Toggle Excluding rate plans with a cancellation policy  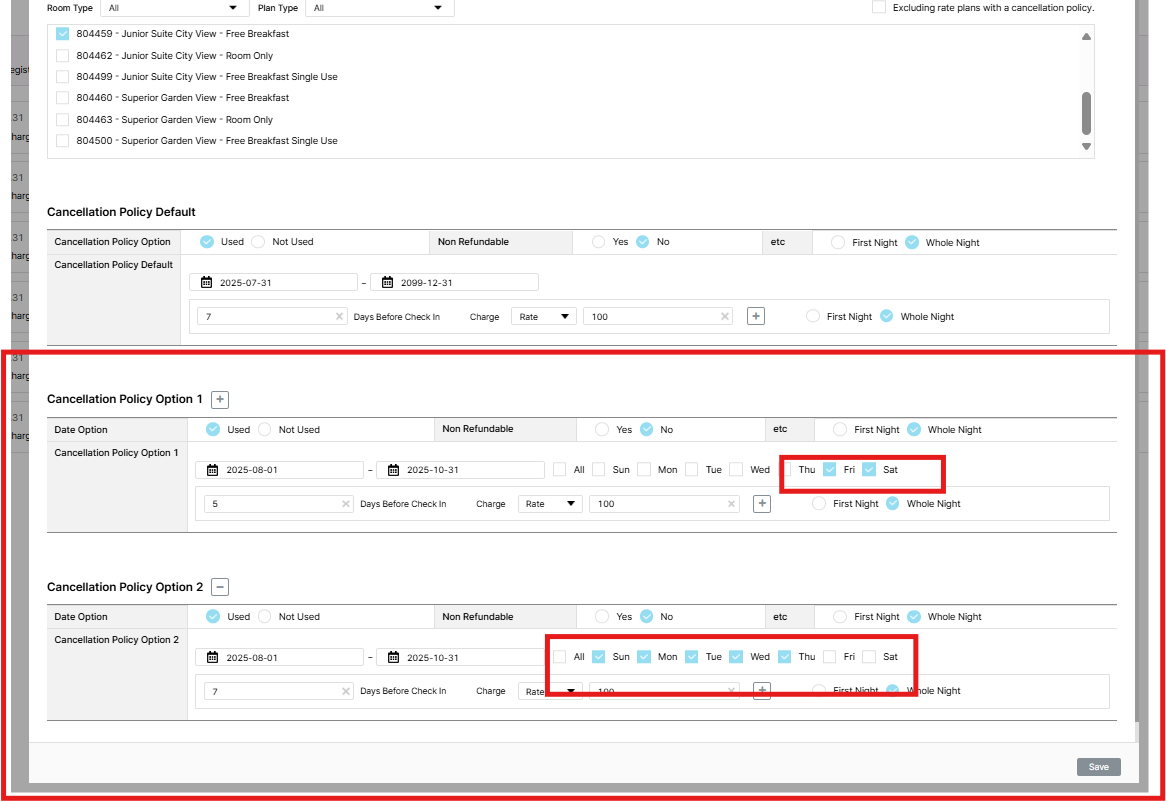[x=879, y=7]
